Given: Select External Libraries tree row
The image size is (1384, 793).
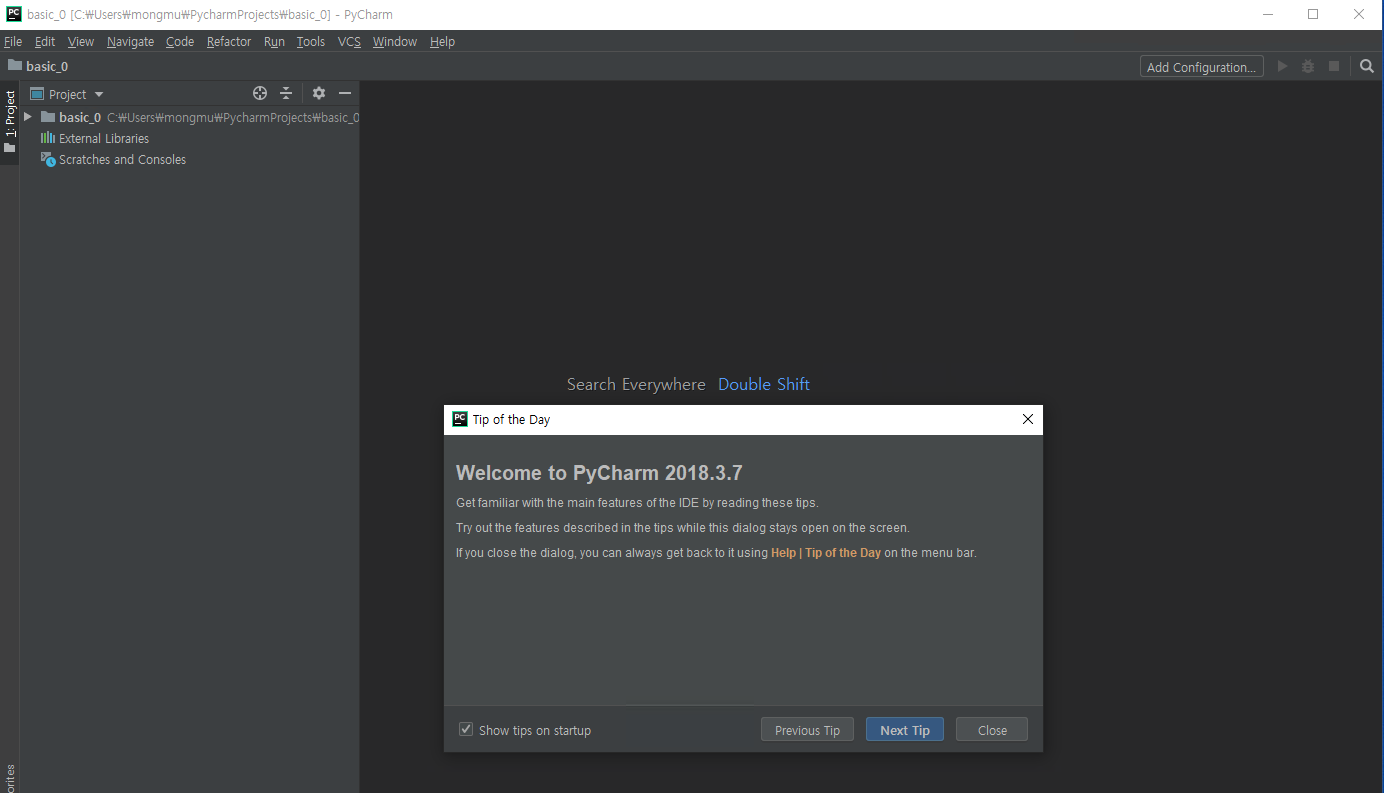Looking at the screenshot, I should point(189,138).
